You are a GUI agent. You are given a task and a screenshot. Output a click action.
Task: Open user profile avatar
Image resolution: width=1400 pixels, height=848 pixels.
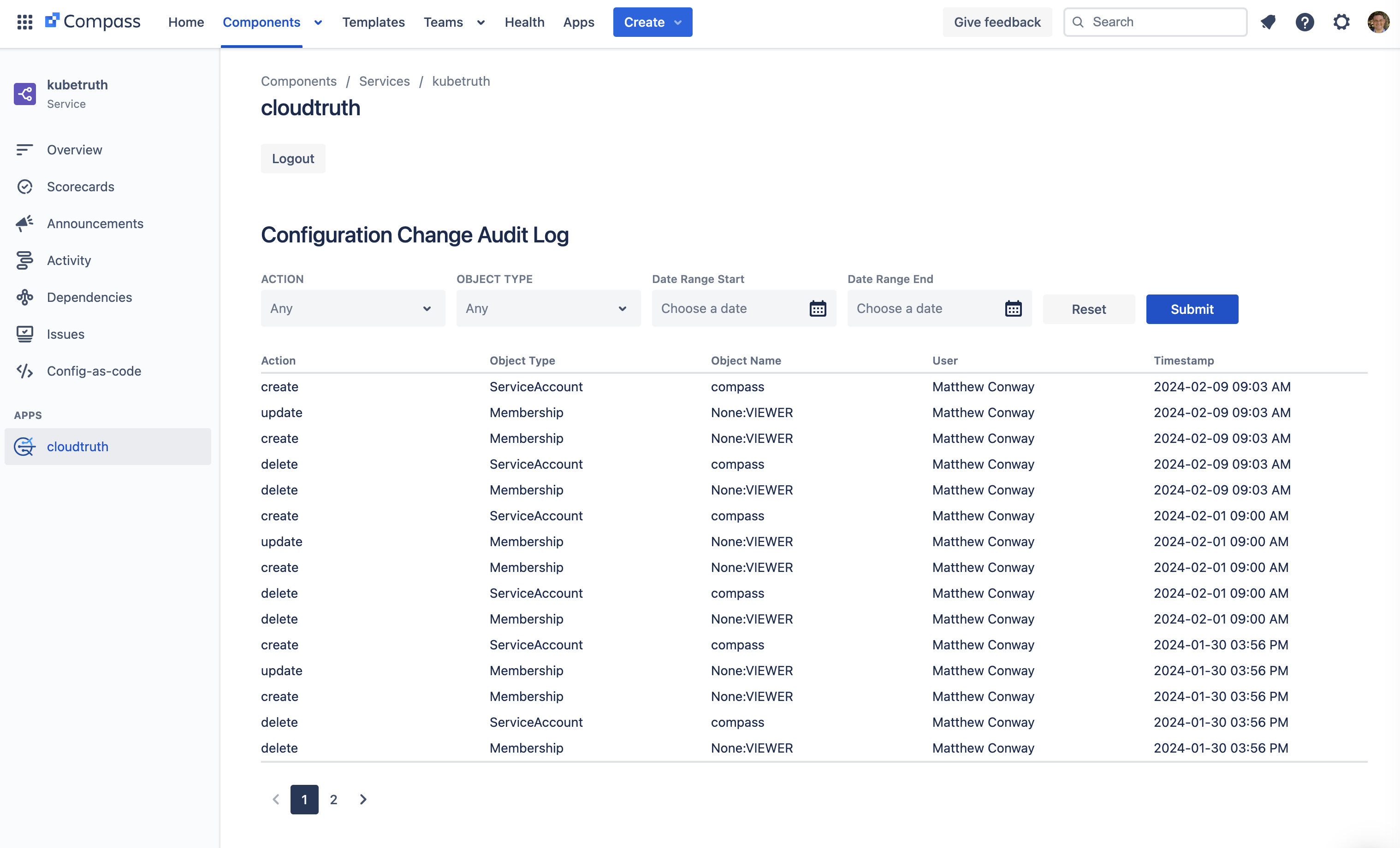[1378, 22]
